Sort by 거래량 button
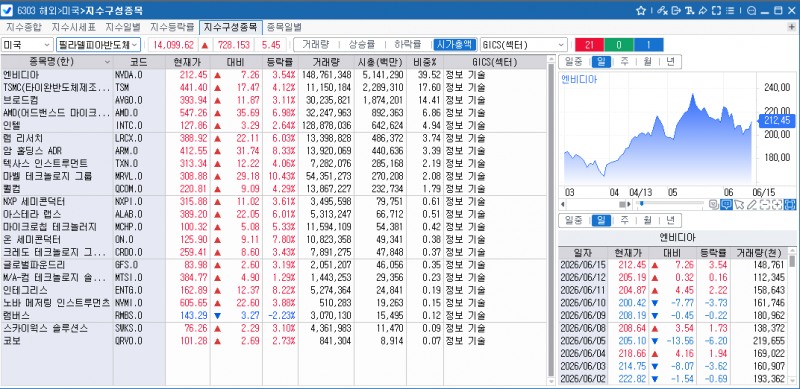The image size is (800, 389). tap(314, 45)
